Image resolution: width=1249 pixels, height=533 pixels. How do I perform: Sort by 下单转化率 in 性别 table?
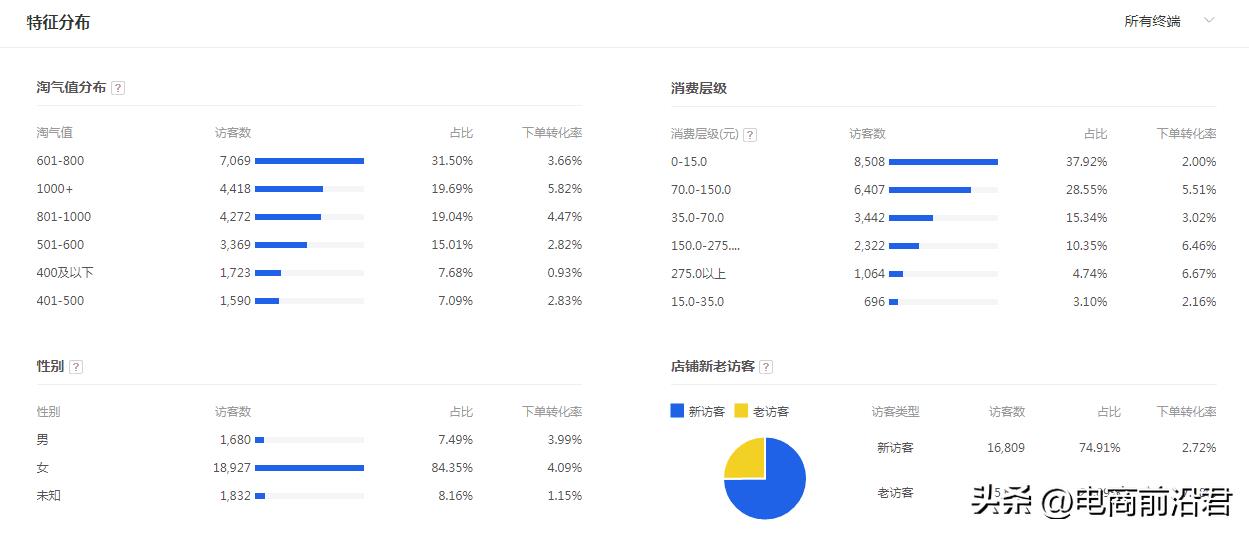[x=552, y=412]
